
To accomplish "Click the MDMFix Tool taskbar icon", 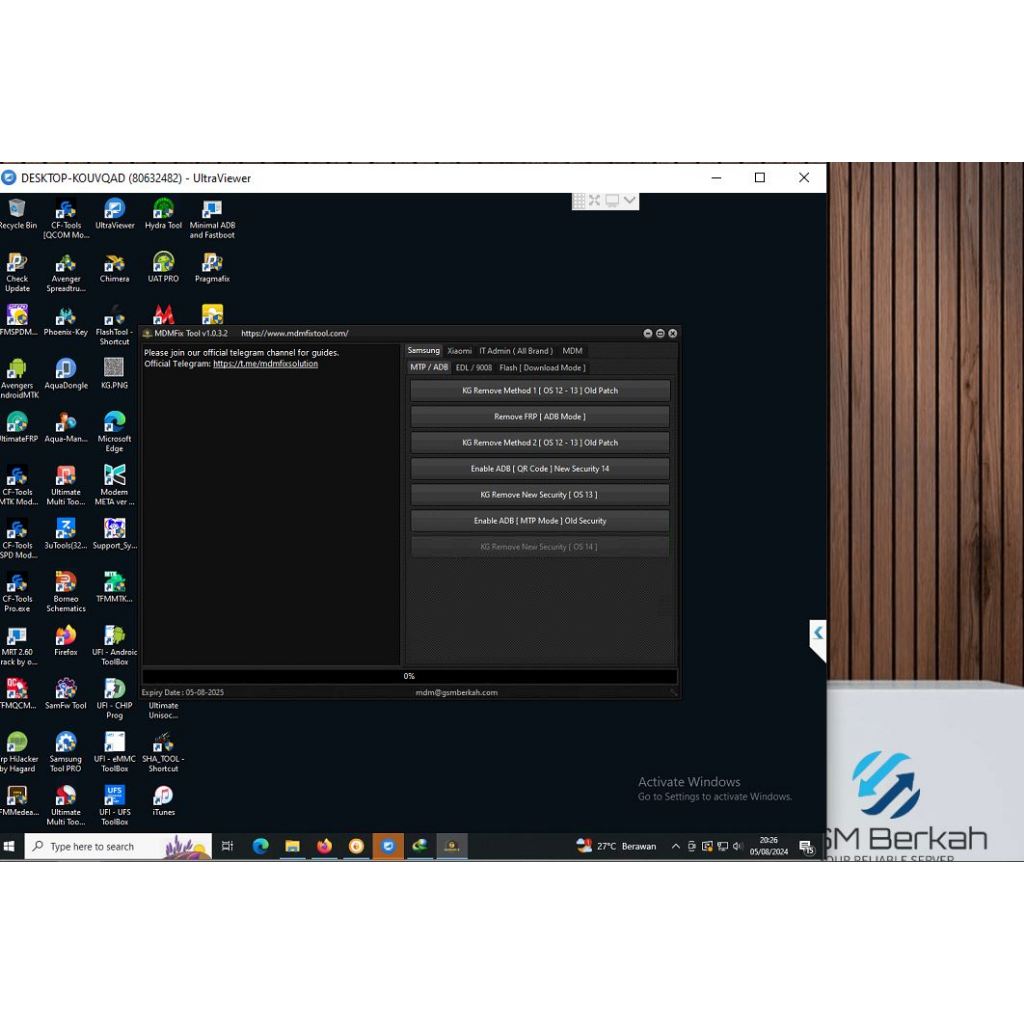I will click(451, 846).
